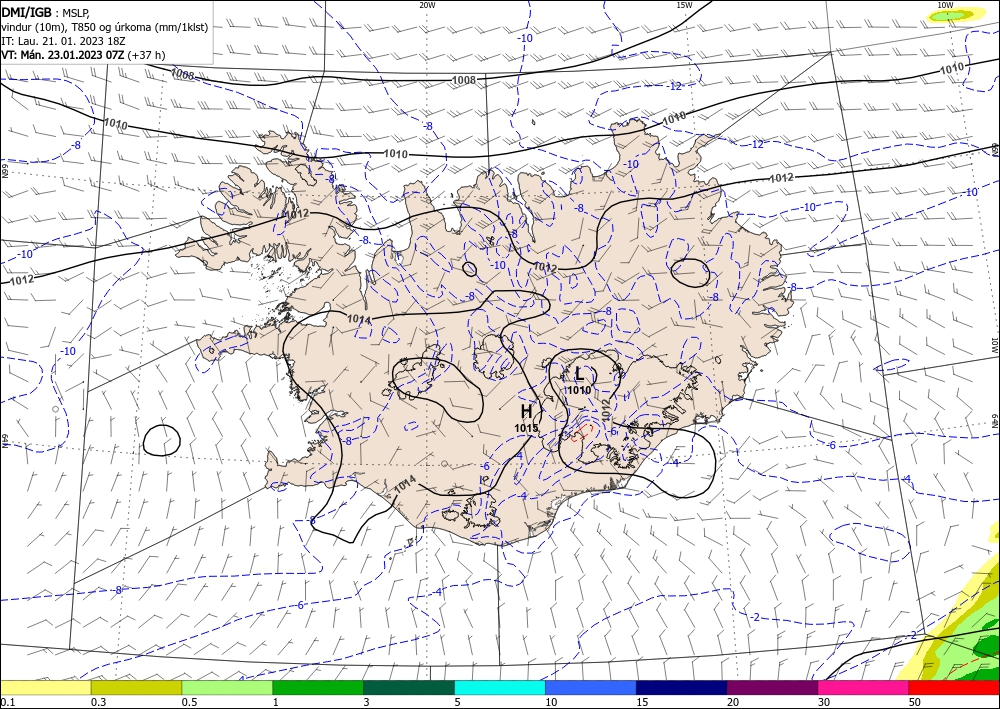Pick the cyan 5 mm legend swatch
1000x709 pixels.
tap(500, 688)
